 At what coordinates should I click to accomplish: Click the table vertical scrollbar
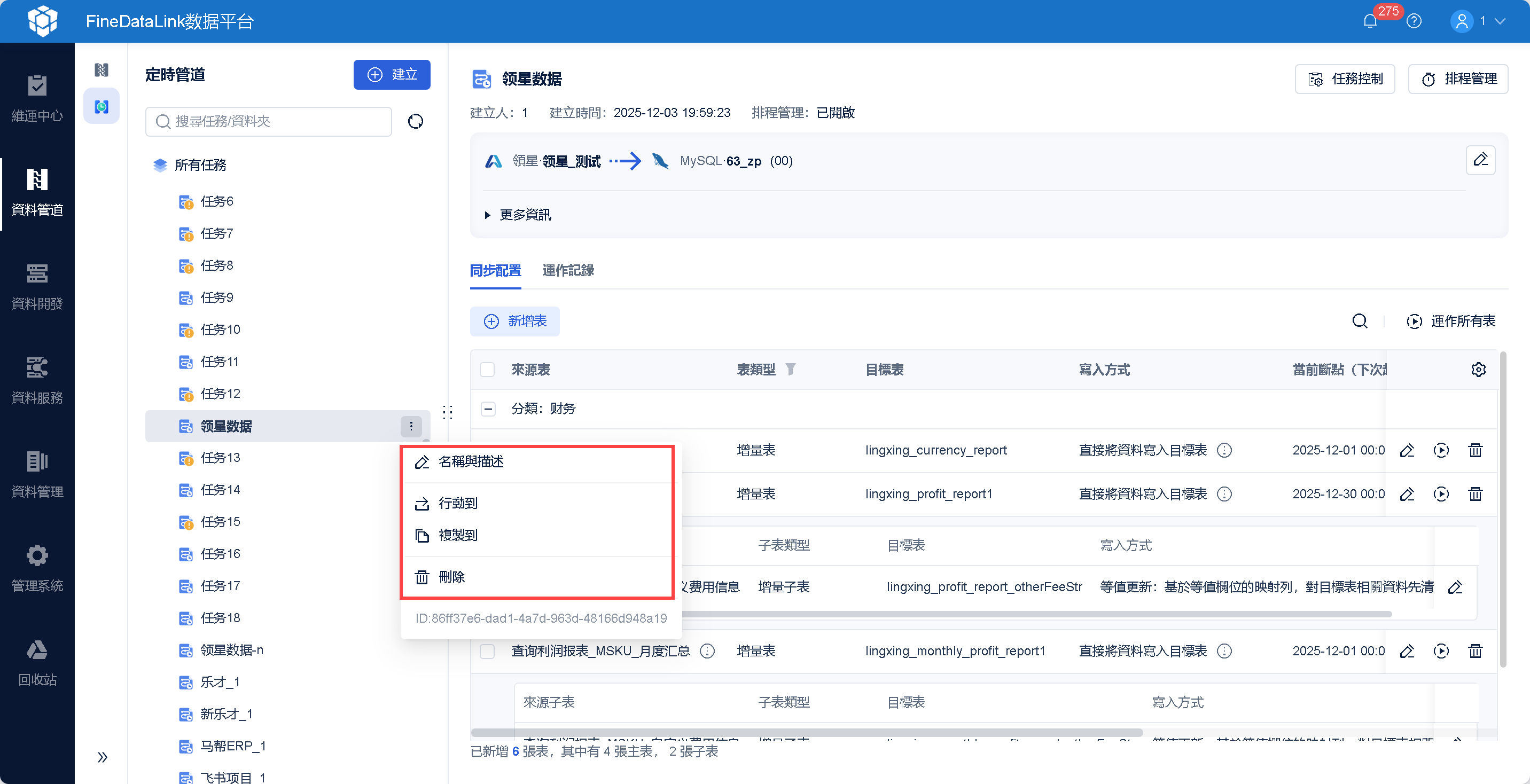(x=1503, y=511)
